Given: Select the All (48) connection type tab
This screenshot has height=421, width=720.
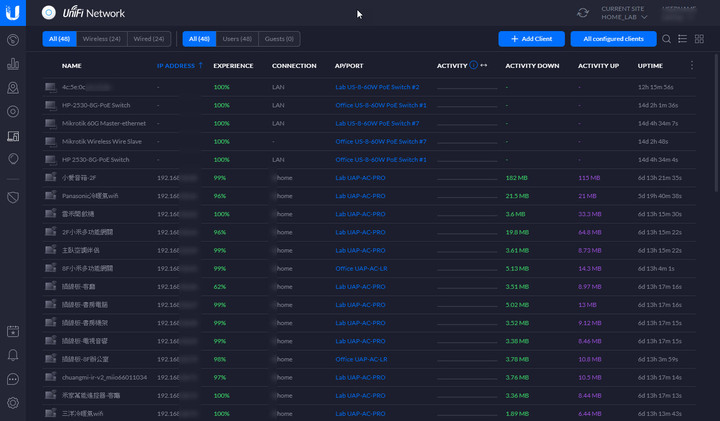Looking at the screenshot, I should point(59,39).
